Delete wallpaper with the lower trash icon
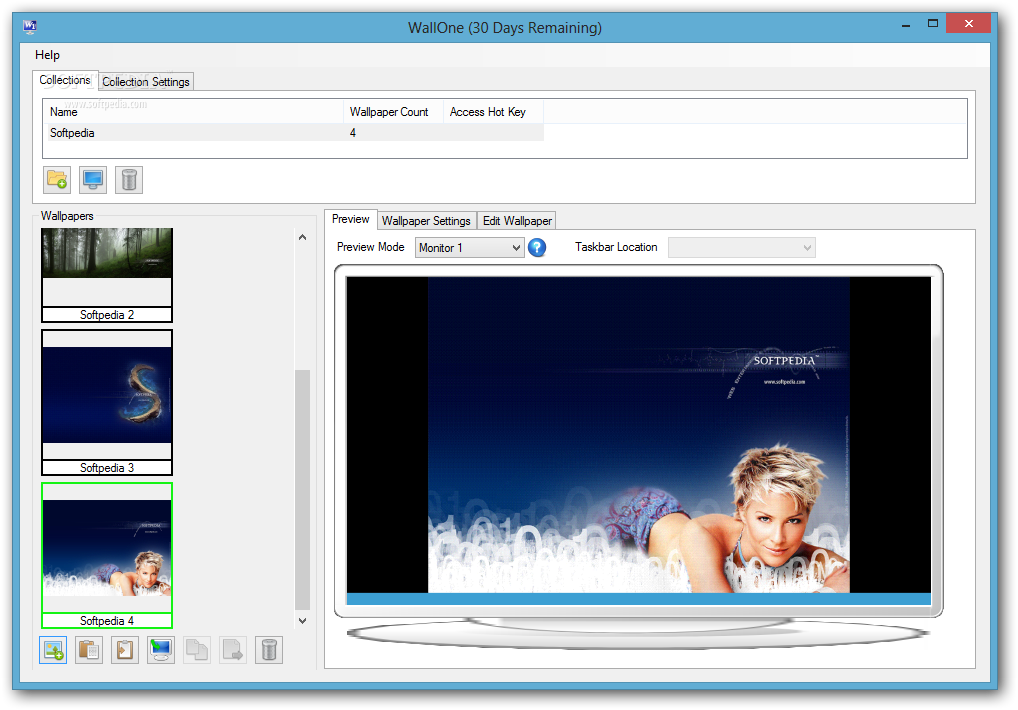 pos(269,650)
